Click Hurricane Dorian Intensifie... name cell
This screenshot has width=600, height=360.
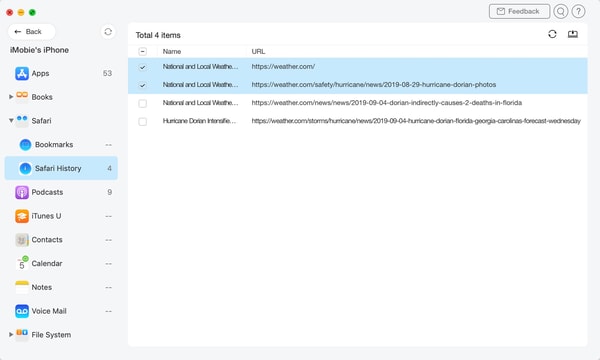pos(199,121)
